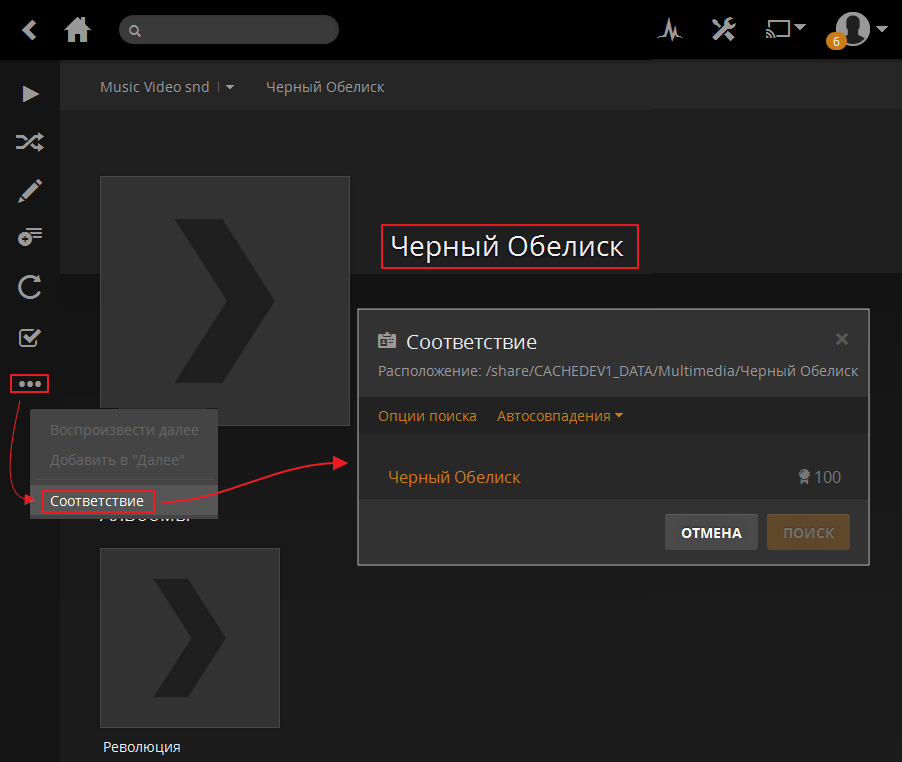Click the Революция album title

pyautogui.click(x=142, y=747)
